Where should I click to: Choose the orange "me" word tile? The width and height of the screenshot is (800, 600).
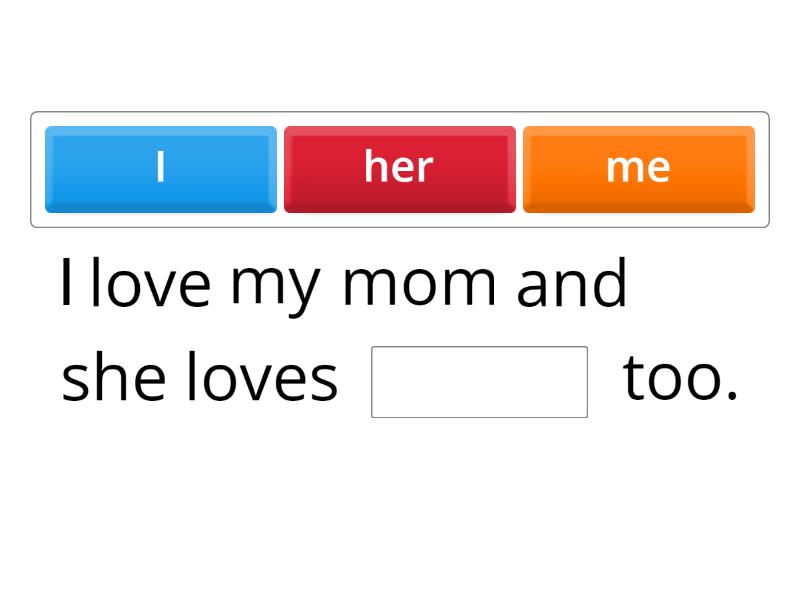pyautogui.click(x=638, y=169)
